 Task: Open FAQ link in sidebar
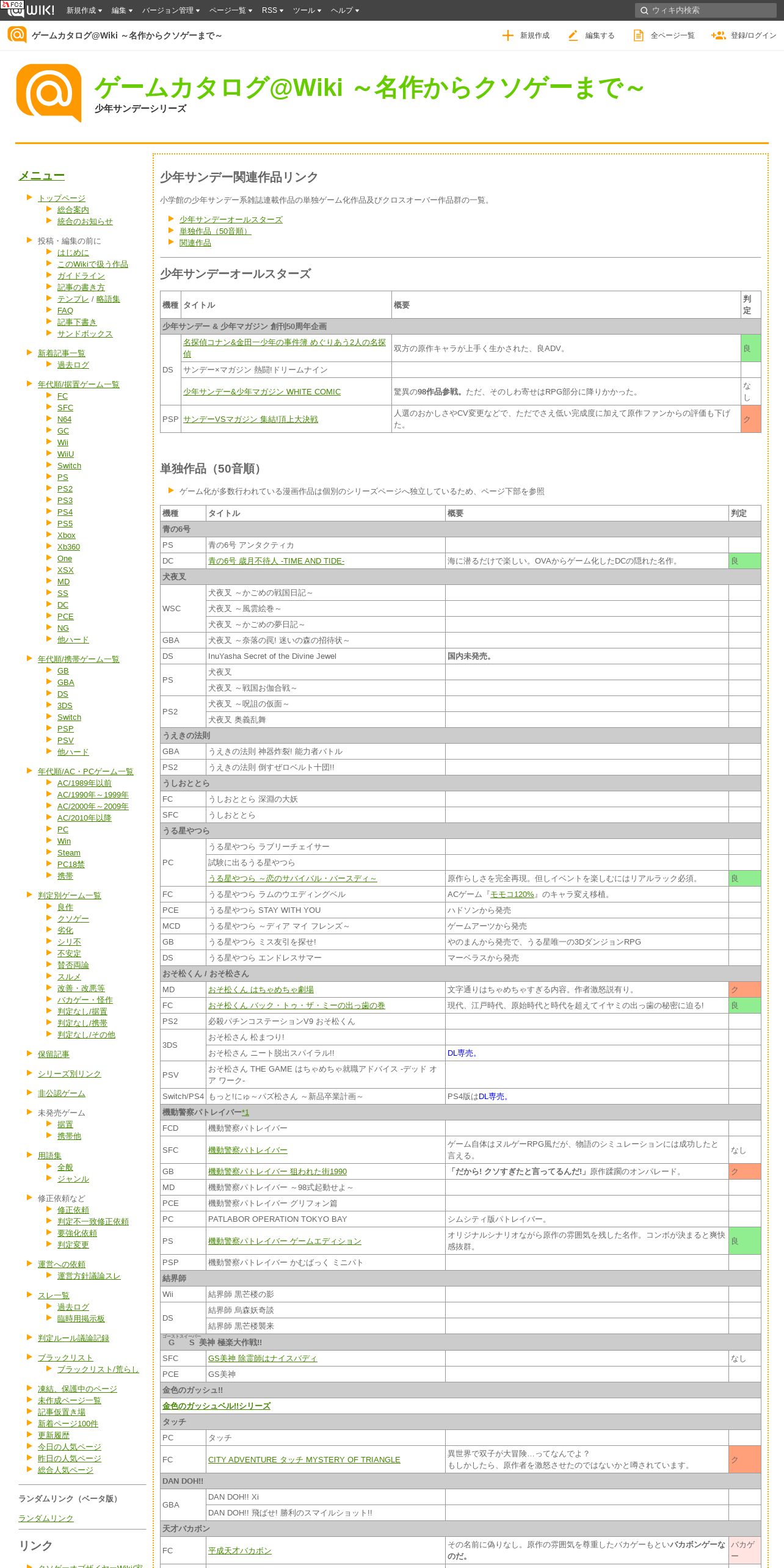click(x=65, y=311)
